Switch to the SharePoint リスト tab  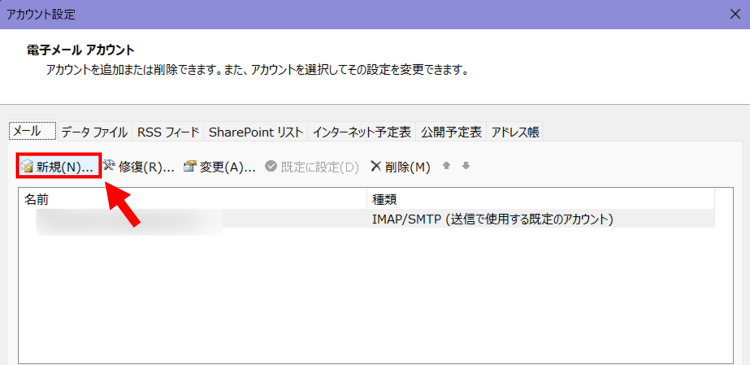(256, 132)
